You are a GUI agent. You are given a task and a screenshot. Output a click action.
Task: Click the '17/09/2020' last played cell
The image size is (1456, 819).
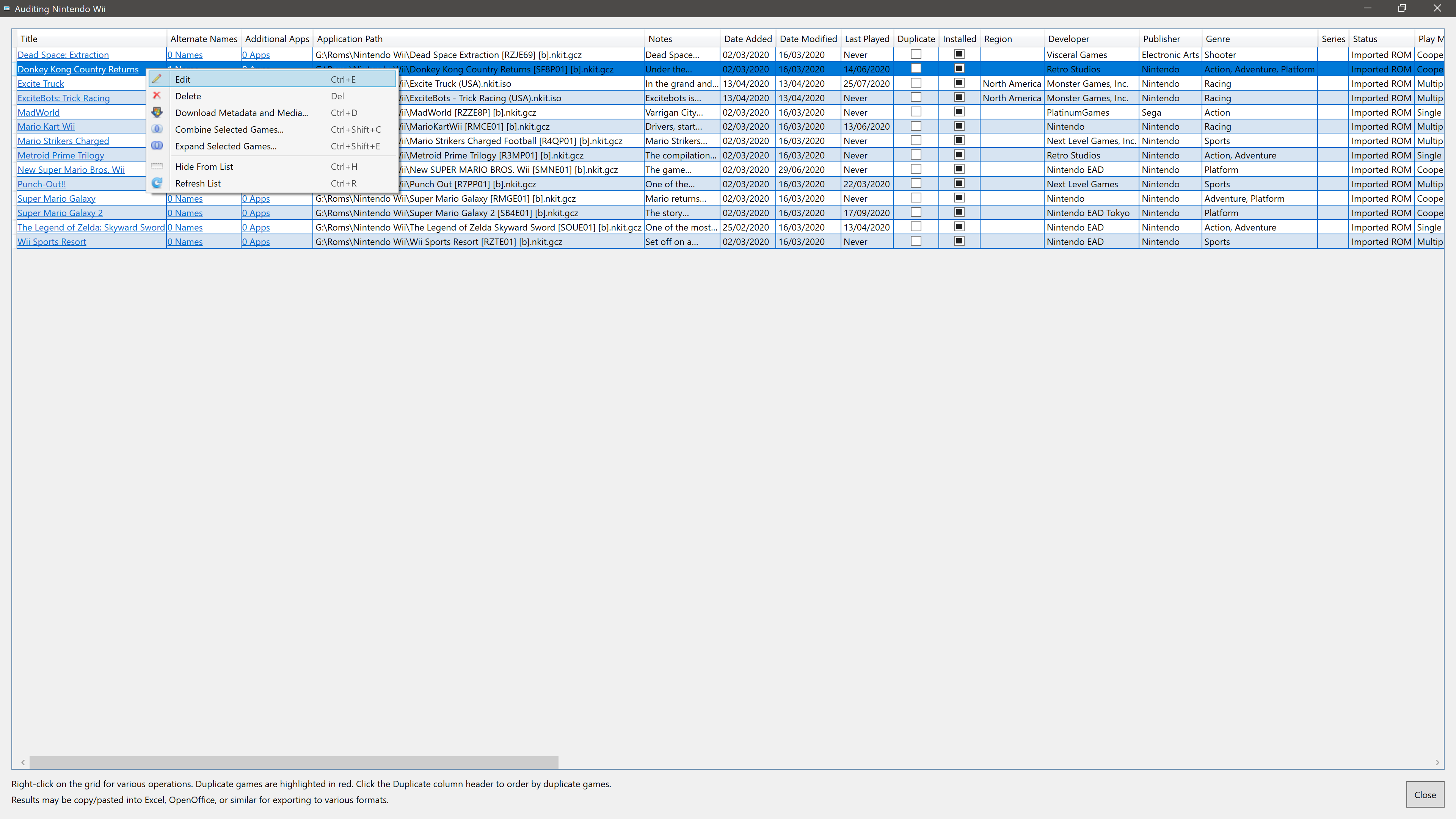click(x=866, y=213)
